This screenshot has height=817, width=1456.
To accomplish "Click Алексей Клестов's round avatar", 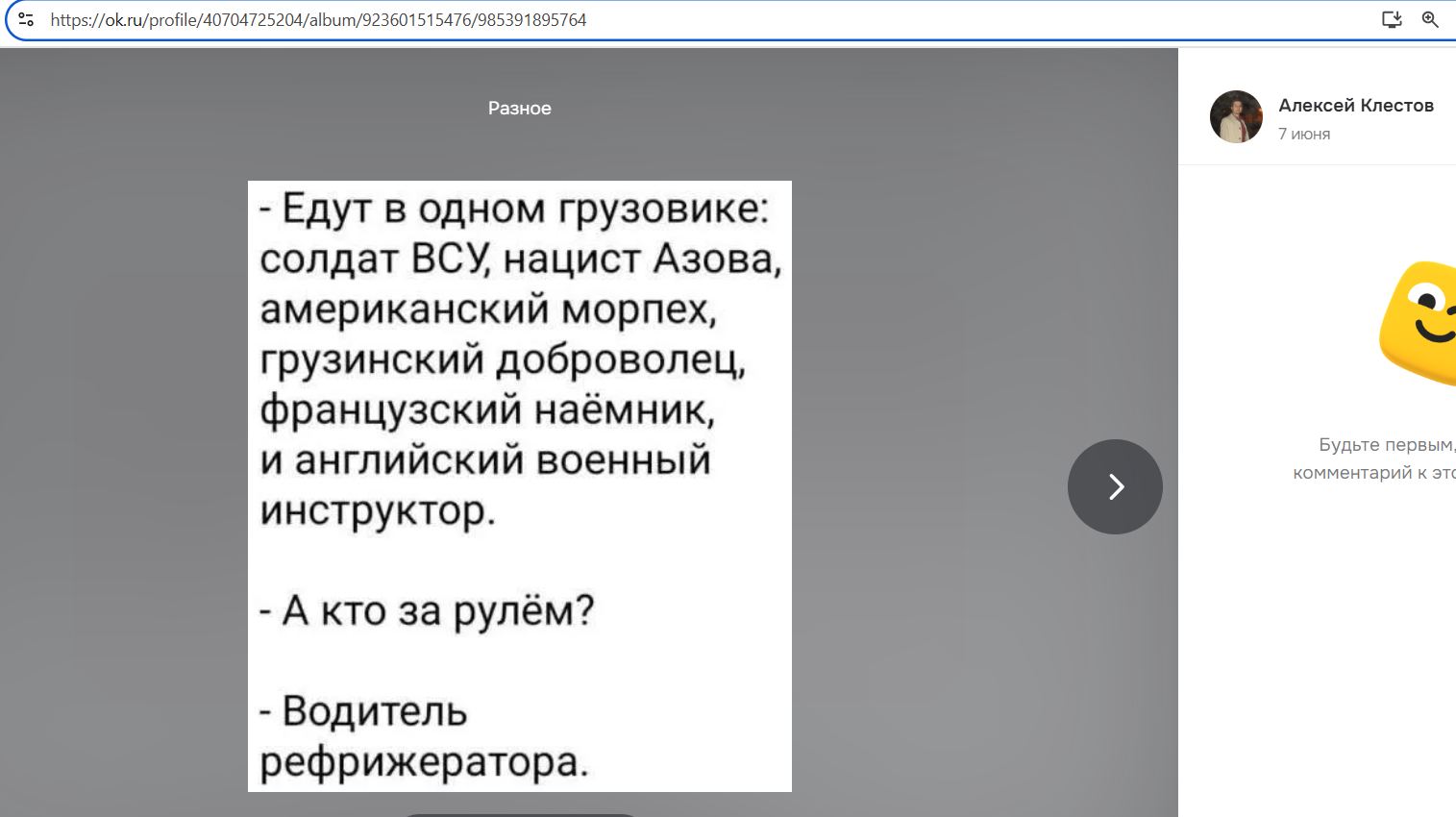I will pyautogui.click(x=1236, y=117).
